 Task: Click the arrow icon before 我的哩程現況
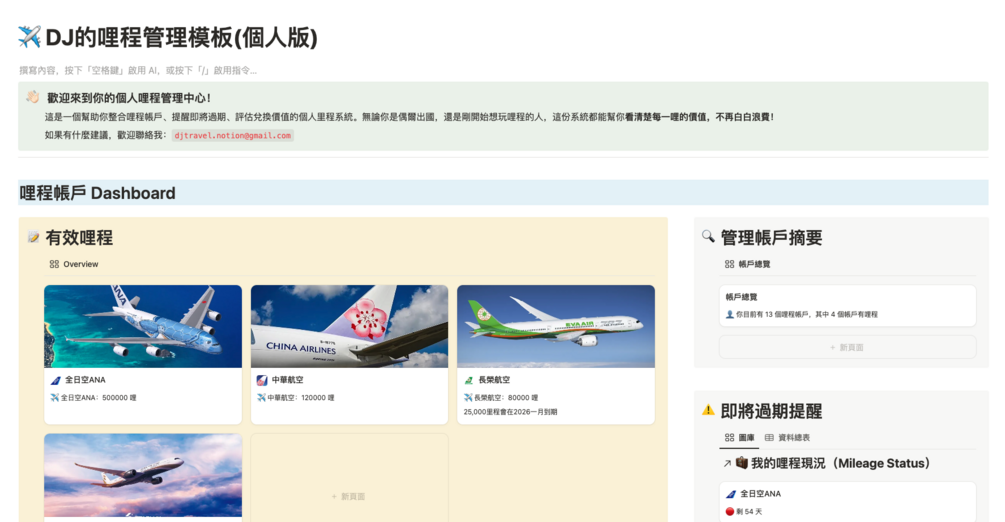(x=727, y=464)
